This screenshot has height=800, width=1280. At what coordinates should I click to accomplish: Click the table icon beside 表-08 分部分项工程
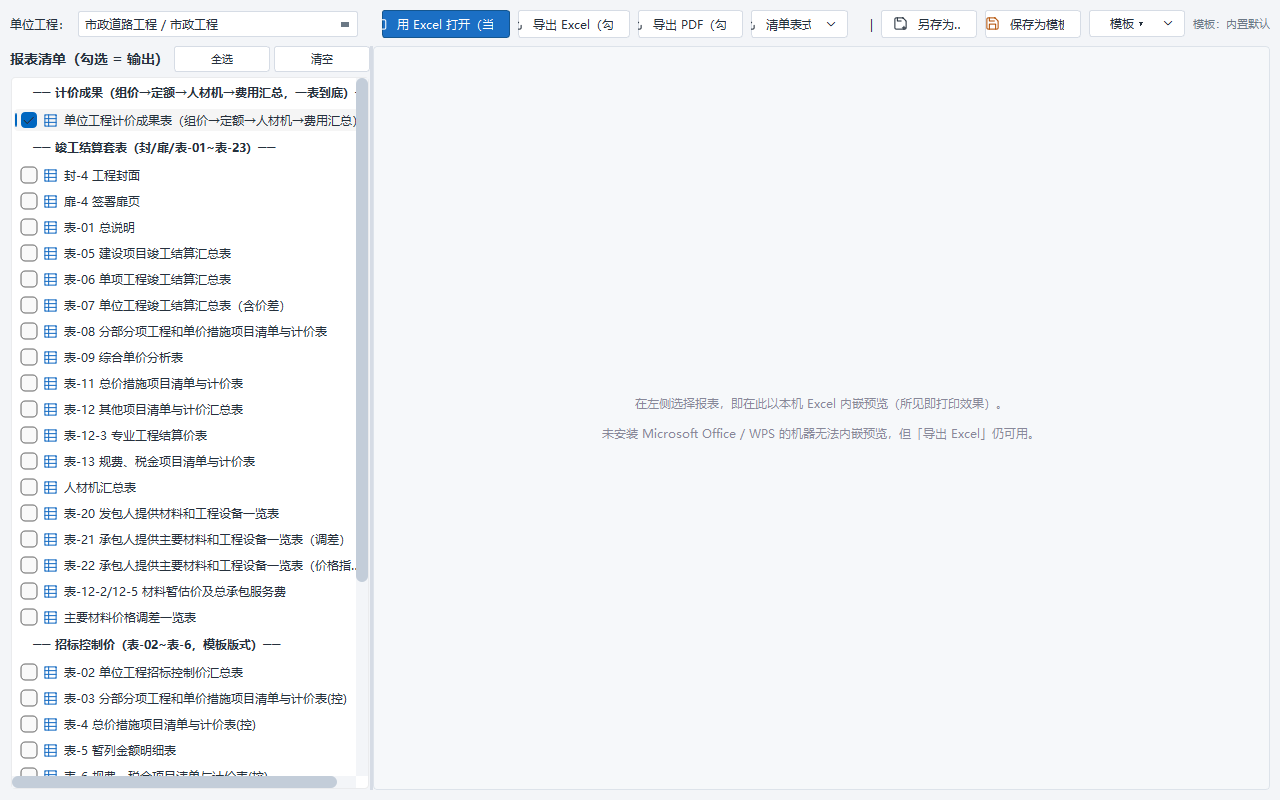[51, 331]
